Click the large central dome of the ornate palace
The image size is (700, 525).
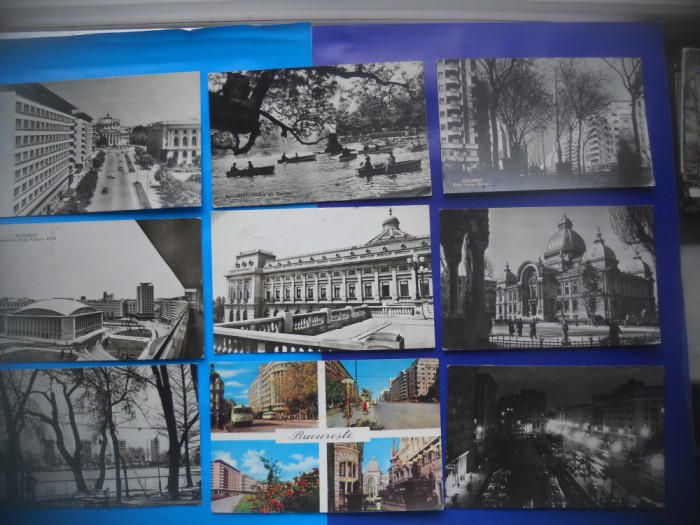(x=565, y=240)
